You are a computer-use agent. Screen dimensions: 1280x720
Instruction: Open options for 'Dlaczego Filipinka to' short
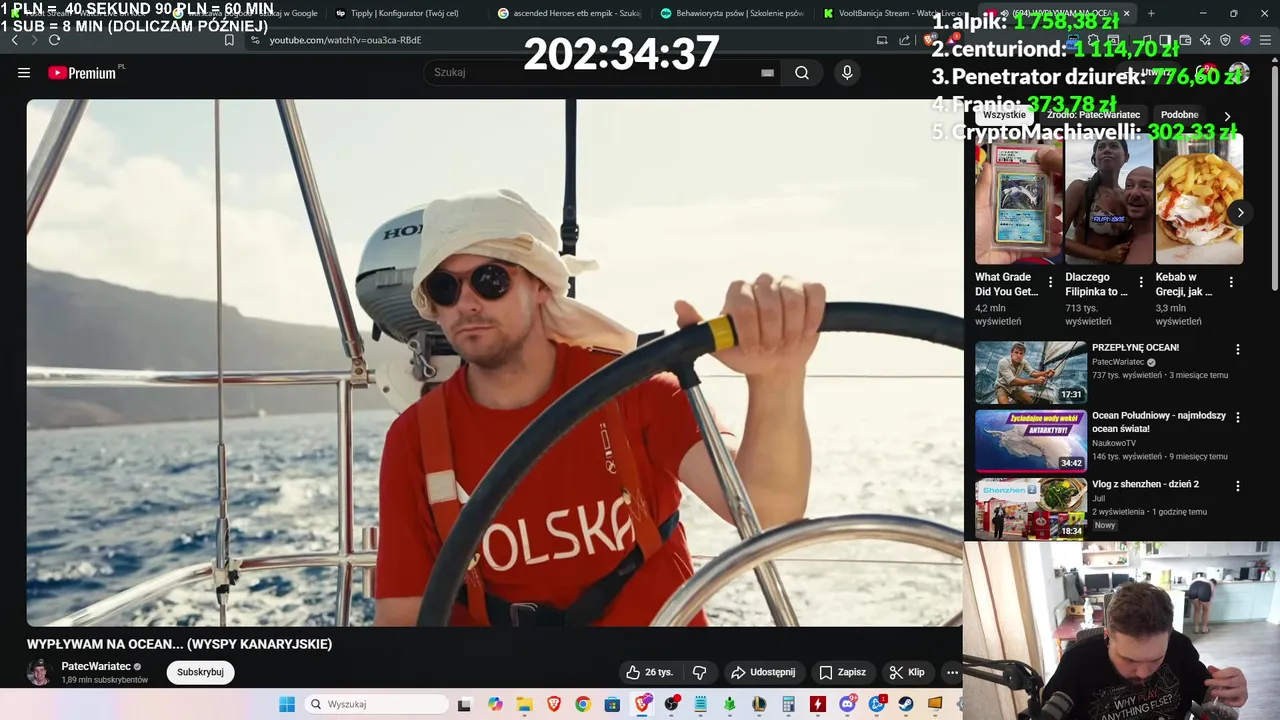[1140, 283]
